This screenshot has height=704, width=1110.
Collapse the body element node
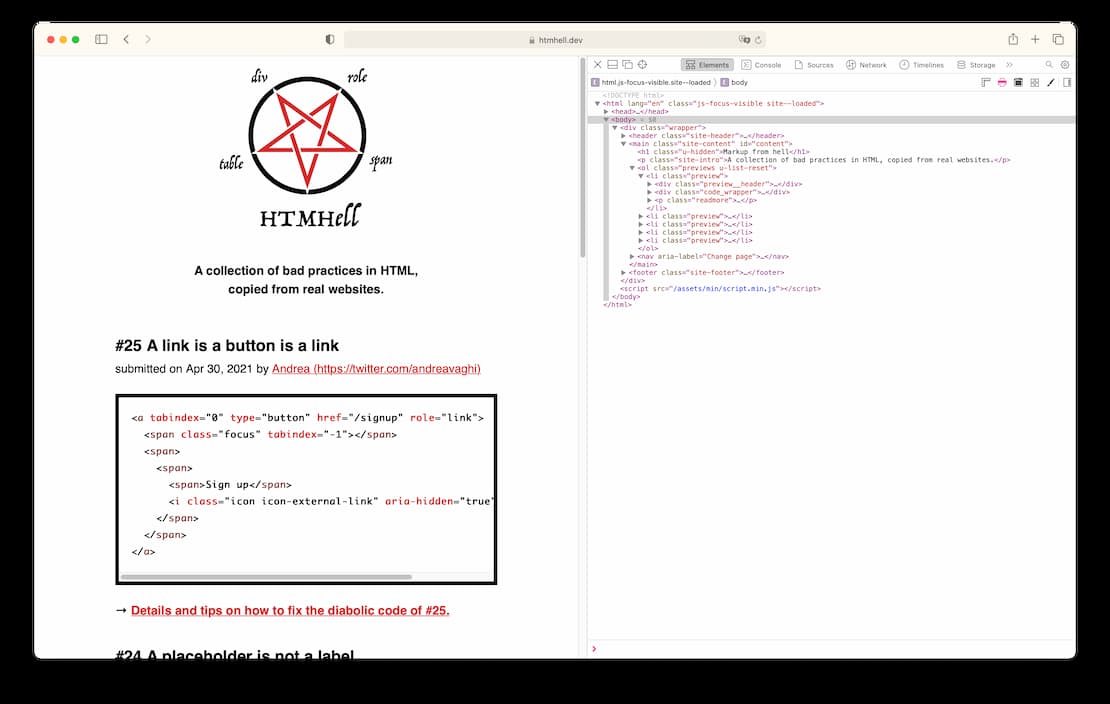606,120
